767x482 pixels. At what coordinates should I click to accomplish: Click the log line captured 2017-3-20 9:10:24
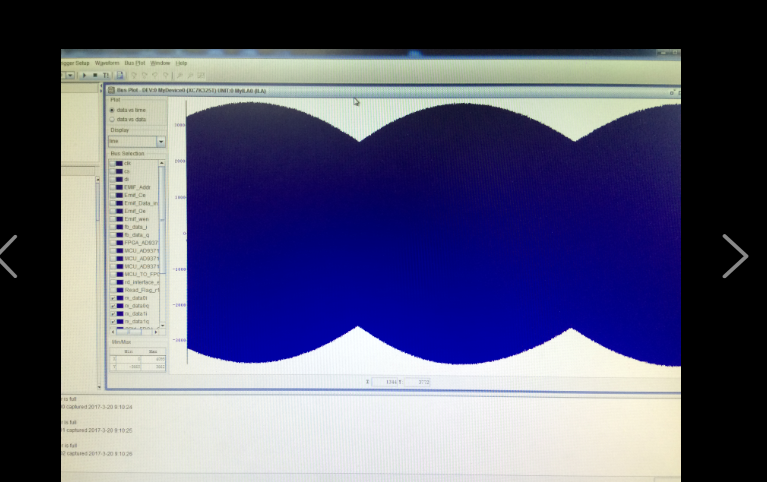(97, 407)
